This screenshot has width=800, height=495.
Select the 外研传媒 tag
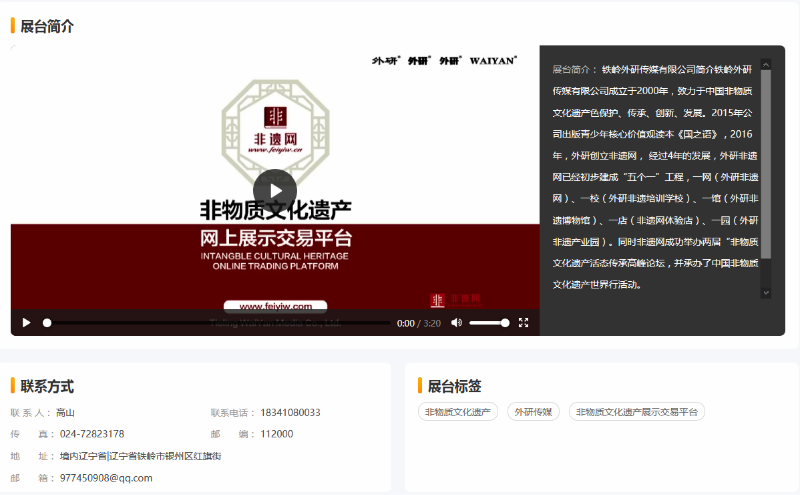(x=533, y=412)
